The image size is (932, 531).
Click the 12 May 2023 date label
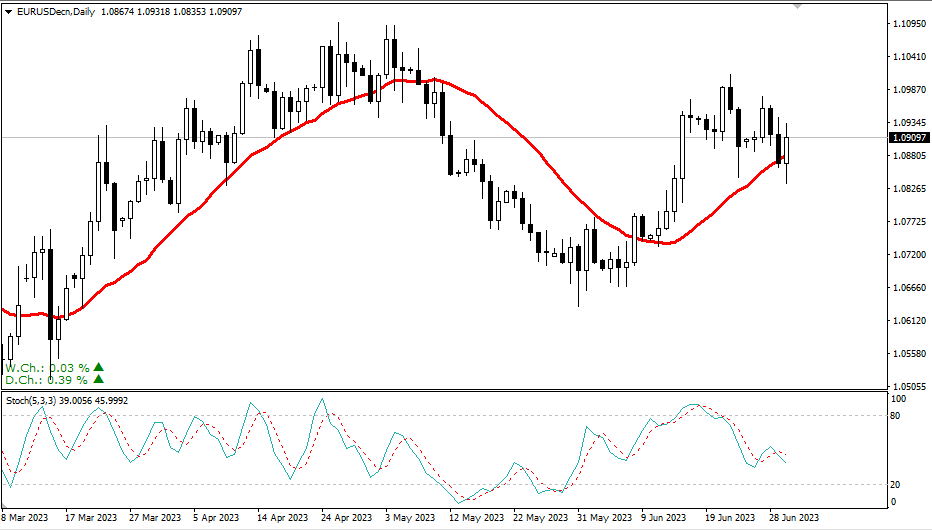pyautogui.click(x=474, y=518)
